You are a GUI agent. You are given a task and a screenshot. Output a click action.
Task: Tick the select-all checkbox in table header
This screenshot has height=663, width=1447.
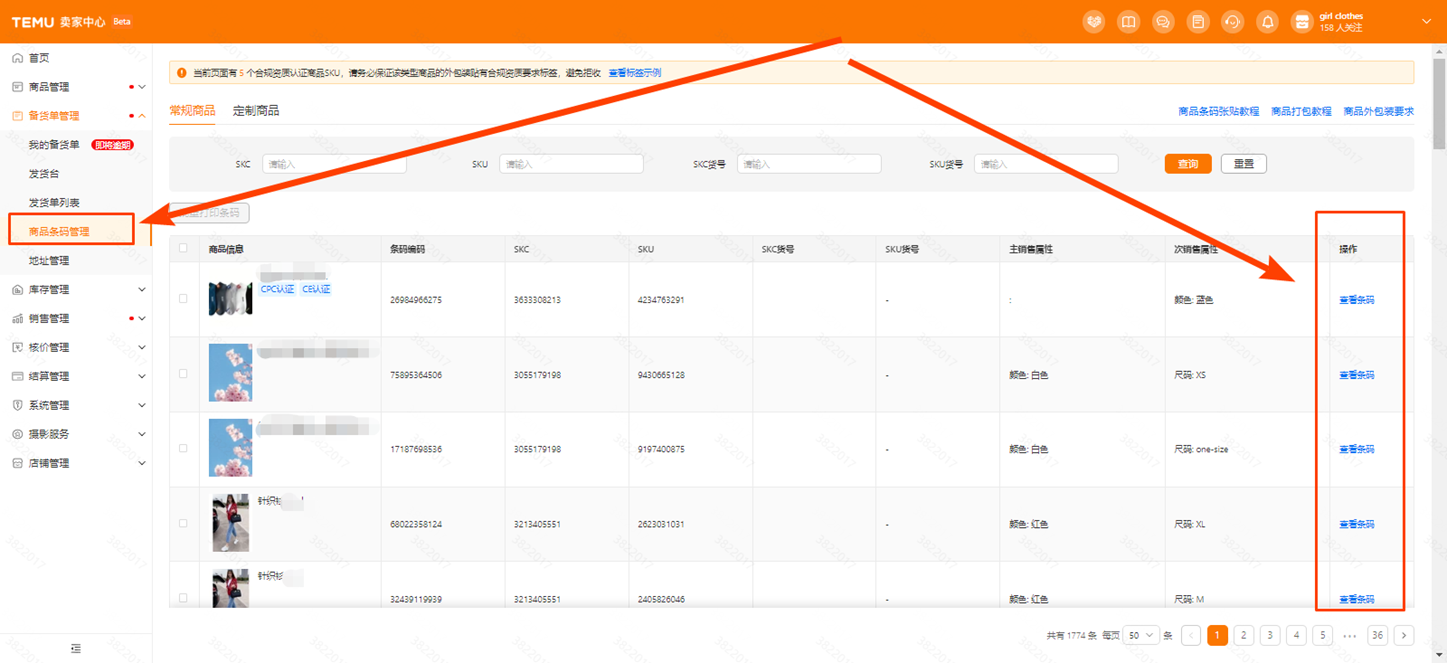pyautogui.click(x=182, y=249)
